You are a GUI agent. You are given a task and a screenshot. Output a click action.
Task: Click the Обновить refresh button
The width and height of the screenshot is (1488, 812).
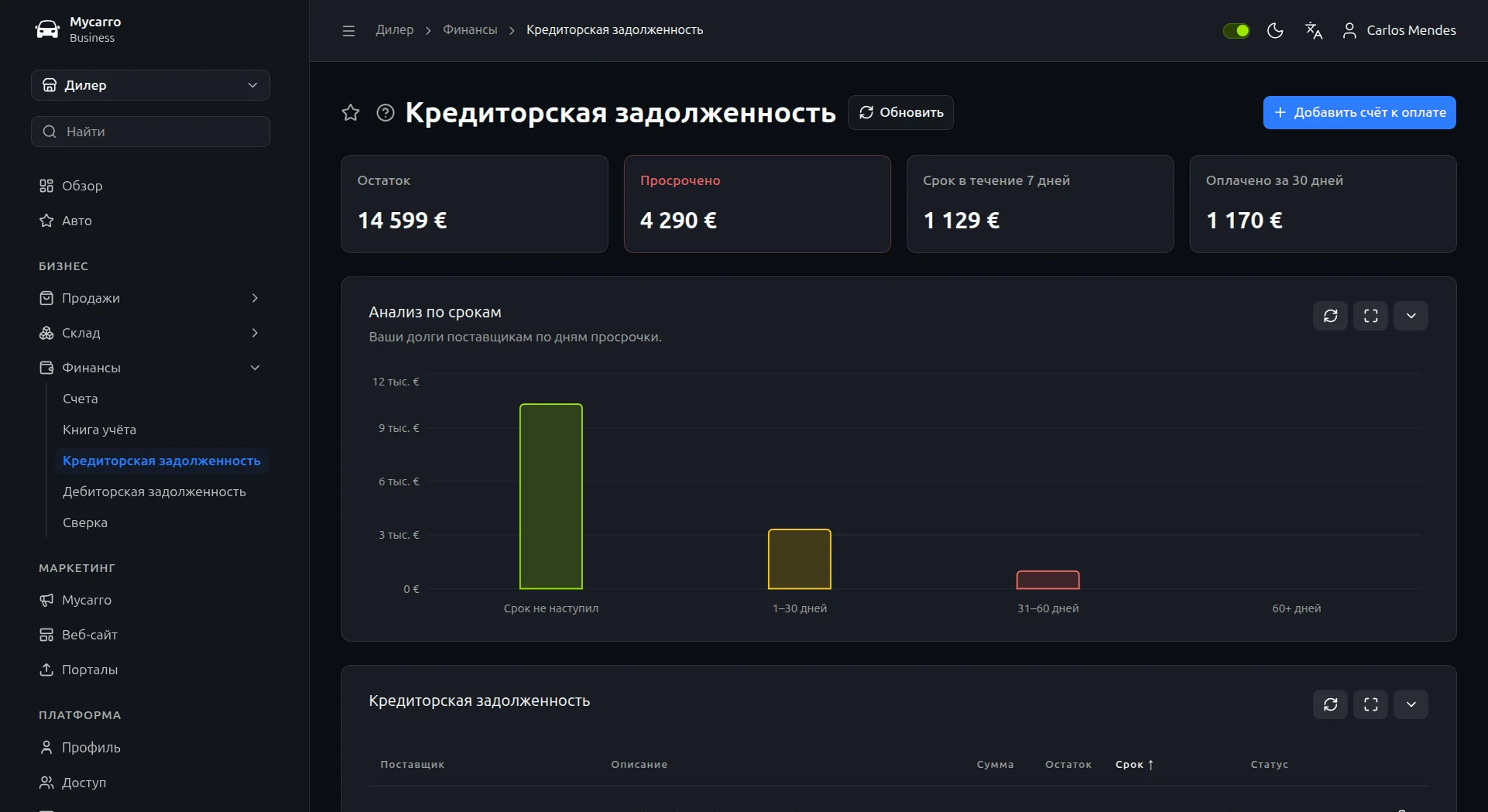tap(900, 112)
